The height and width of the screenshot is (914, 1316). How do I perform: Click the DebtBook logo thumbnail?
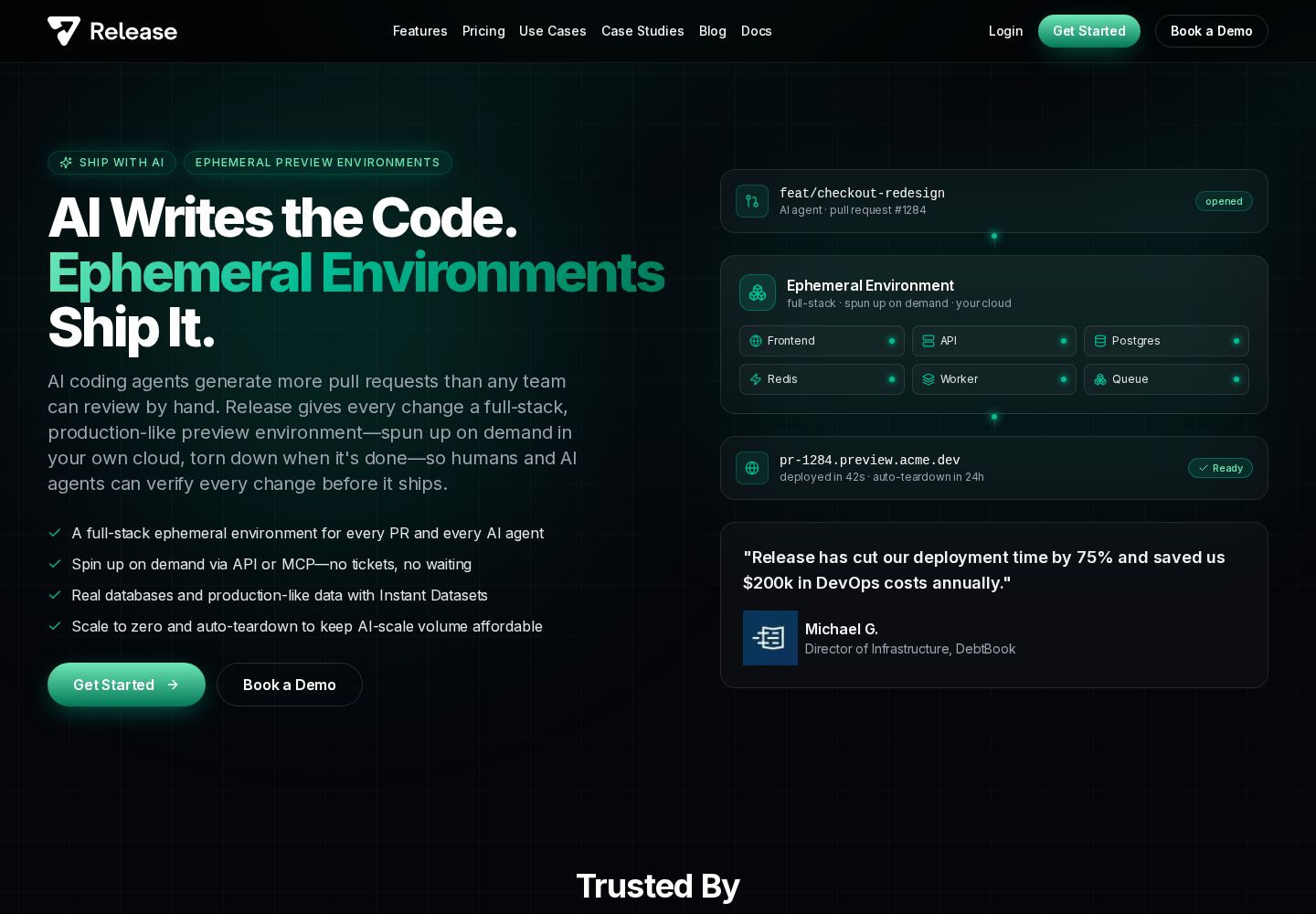pyautogui.click(x=770, y=638)
